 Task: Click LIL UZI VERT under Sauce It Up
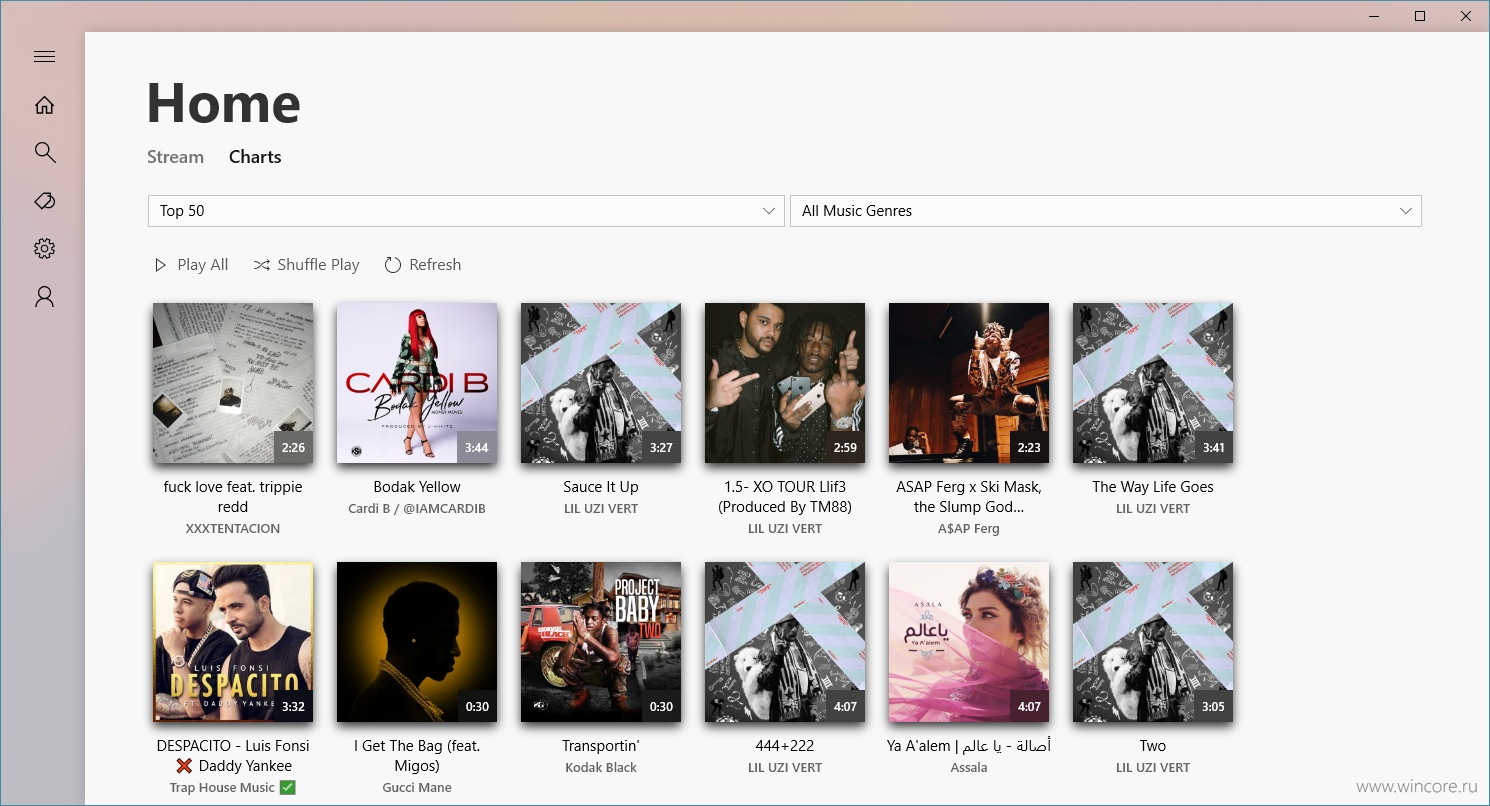pos(601,509)
